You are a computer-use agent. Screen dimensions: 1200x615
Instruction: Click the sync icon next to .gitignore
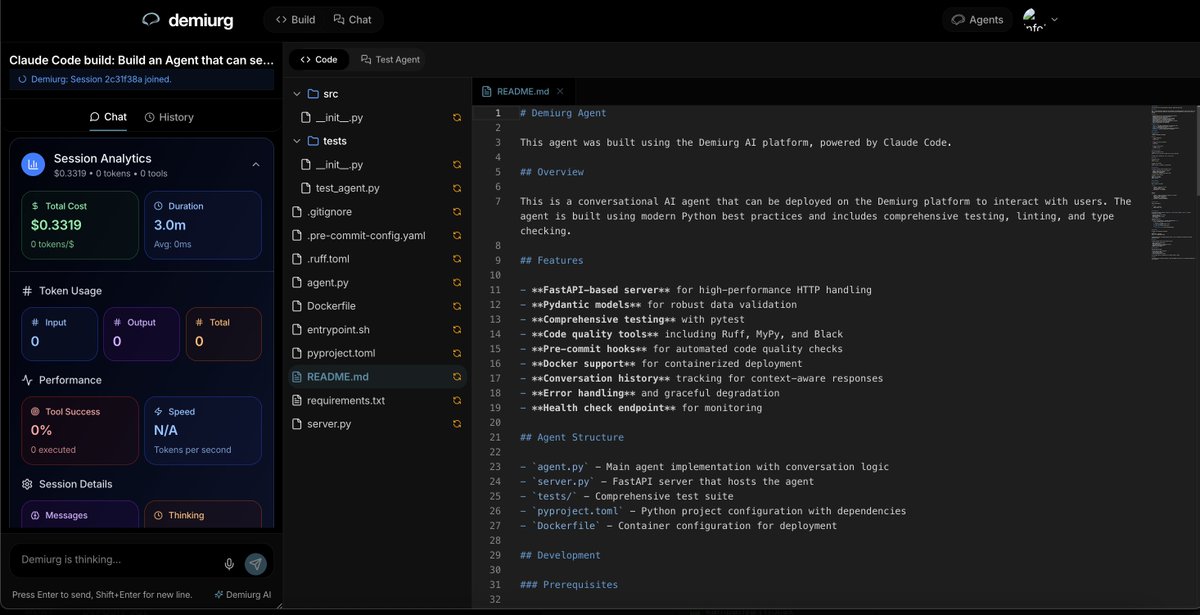pyautogui.click(x=457, y=212)
